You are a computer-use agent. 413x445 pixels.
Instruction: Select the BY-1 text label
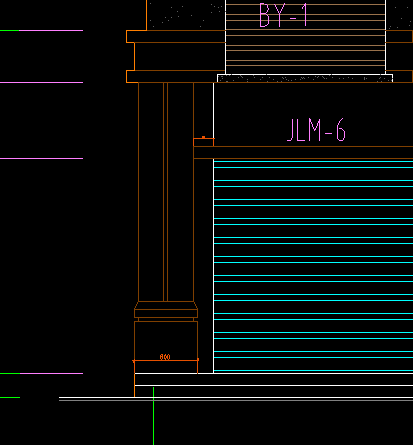point(283,15)
